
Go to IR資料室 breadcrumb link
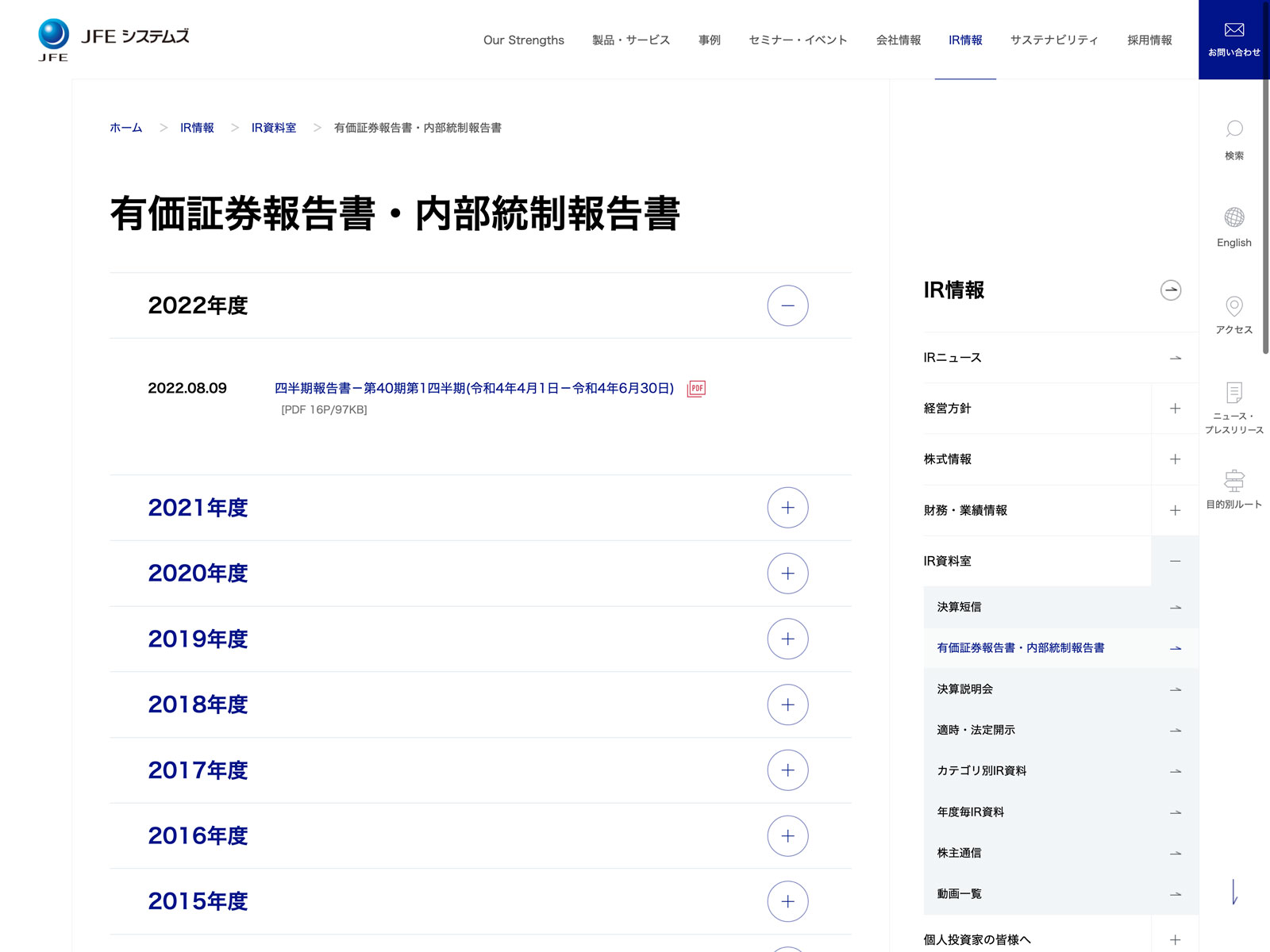point(274,128)
